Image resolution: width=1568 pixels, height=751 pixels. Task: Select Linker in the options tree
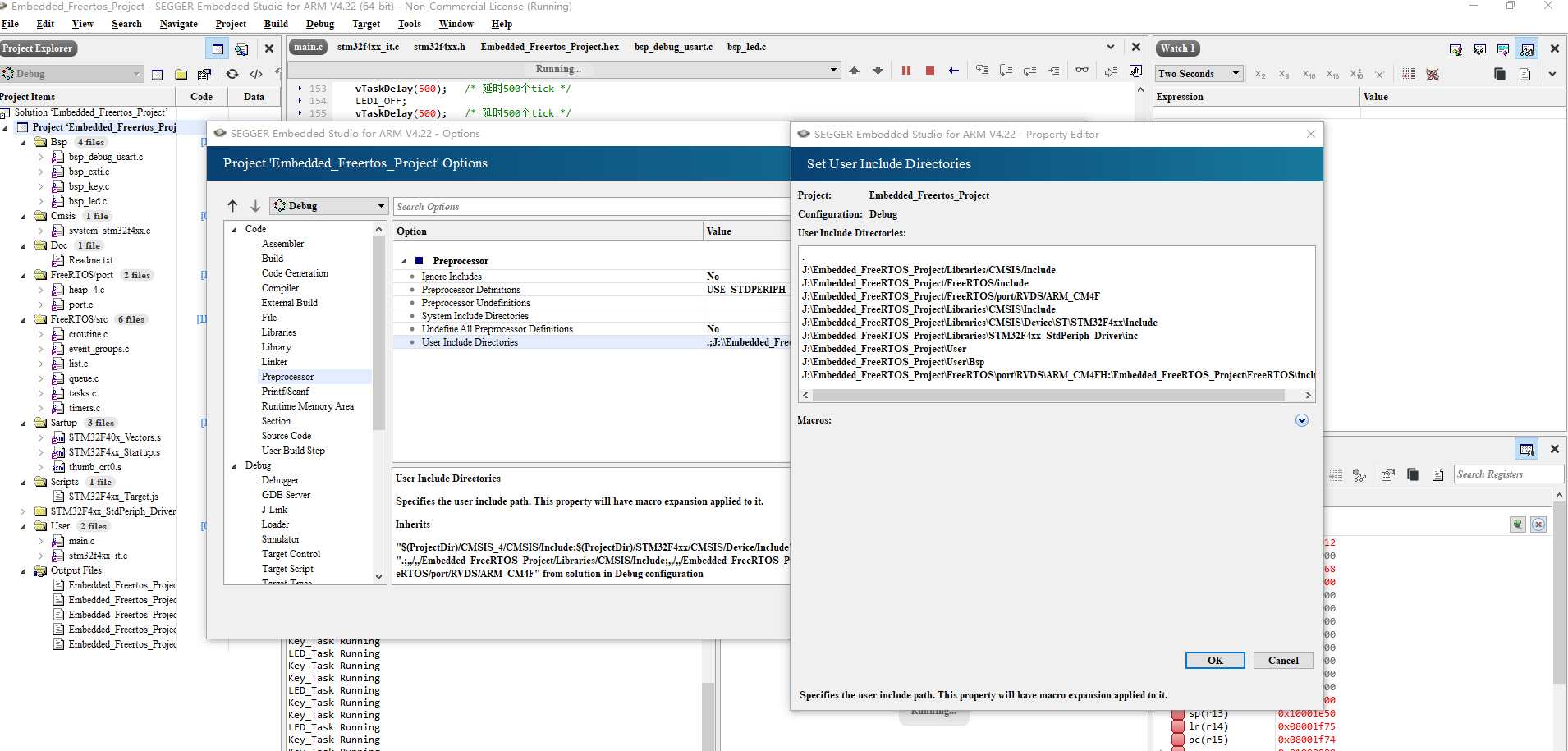tap(274, 362)
